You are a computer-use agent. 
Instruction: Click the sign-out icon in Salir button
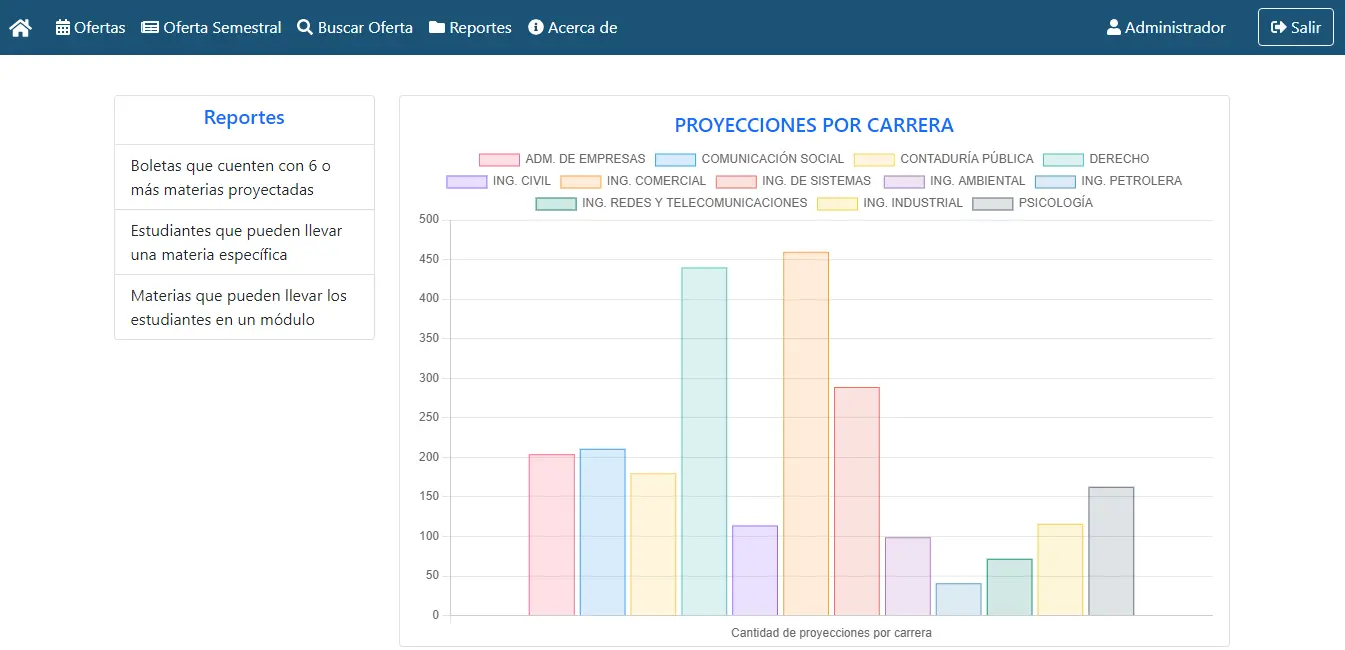(x=1278, y=28)
